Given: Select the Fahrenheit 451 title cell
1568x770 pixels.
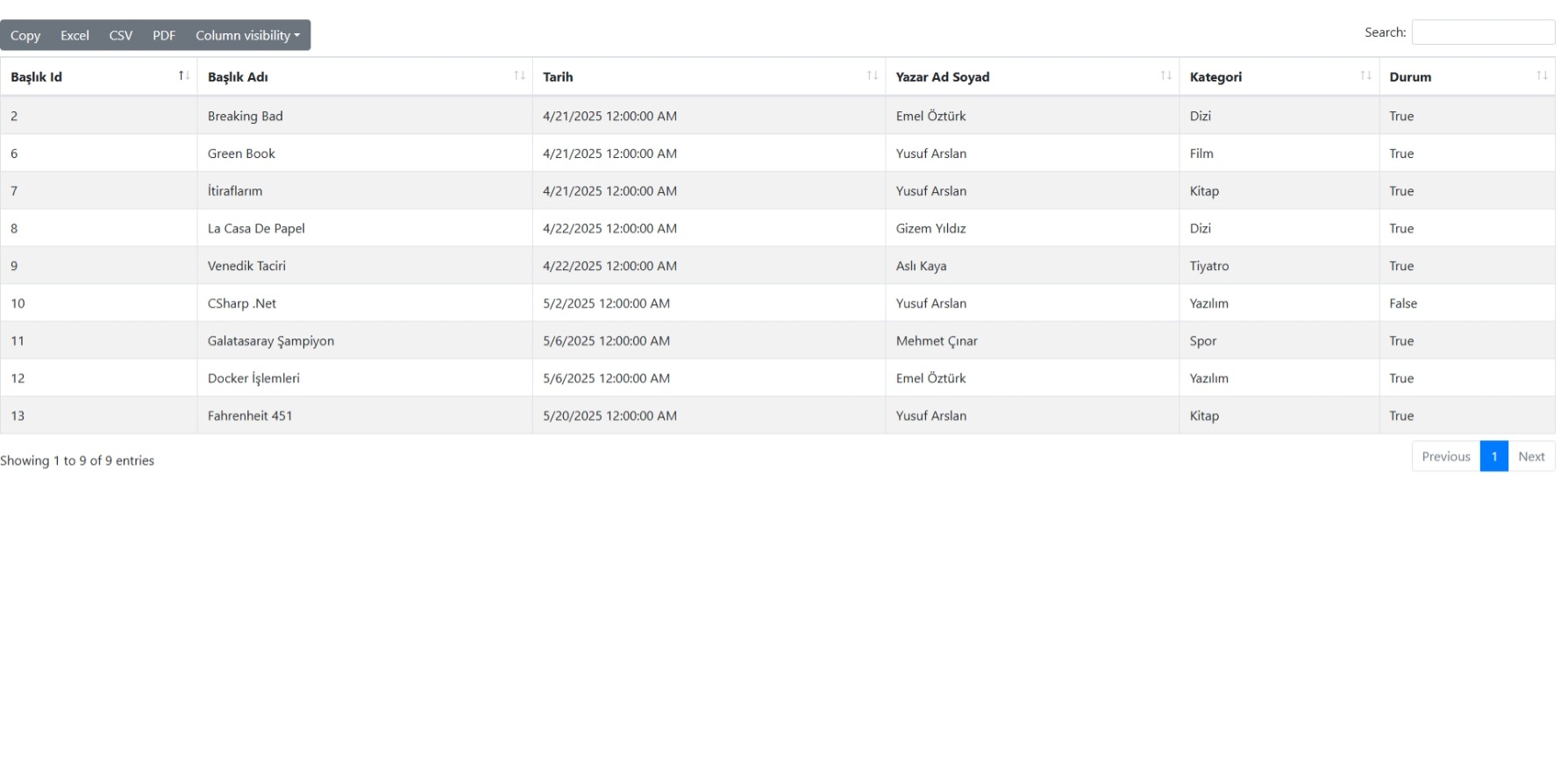Looking at the screenshot, I should (x=250, y=416).
